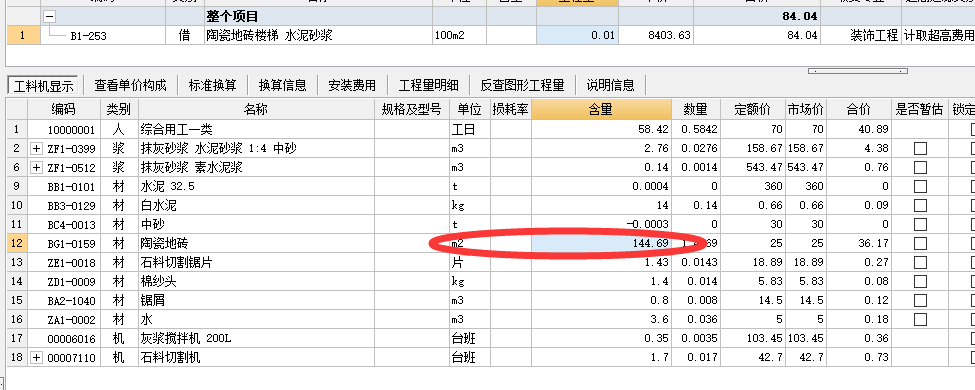Toggle 是否暂估 checkbox for 锯屑
This screenshot has width=975, height=390.
920,300
